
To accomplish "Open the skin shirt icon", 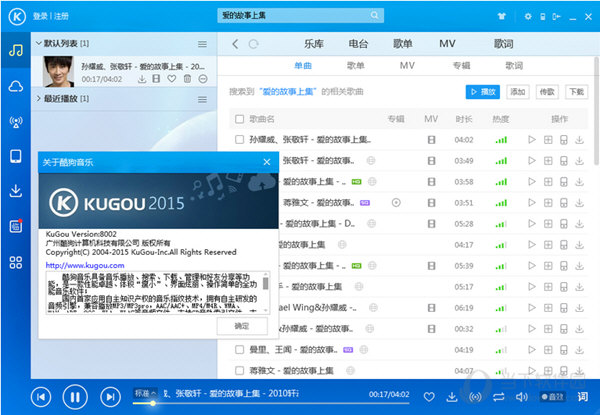I will [x=501, y=16].
